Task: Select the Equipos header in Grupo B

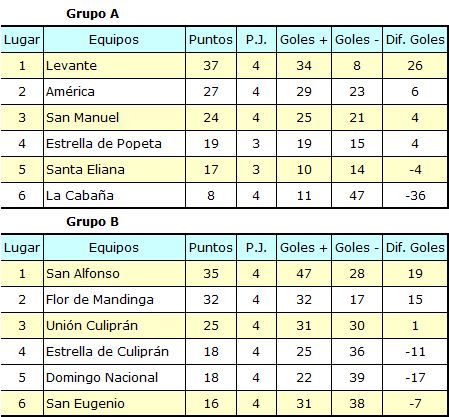Action: [x=114, y=248]
